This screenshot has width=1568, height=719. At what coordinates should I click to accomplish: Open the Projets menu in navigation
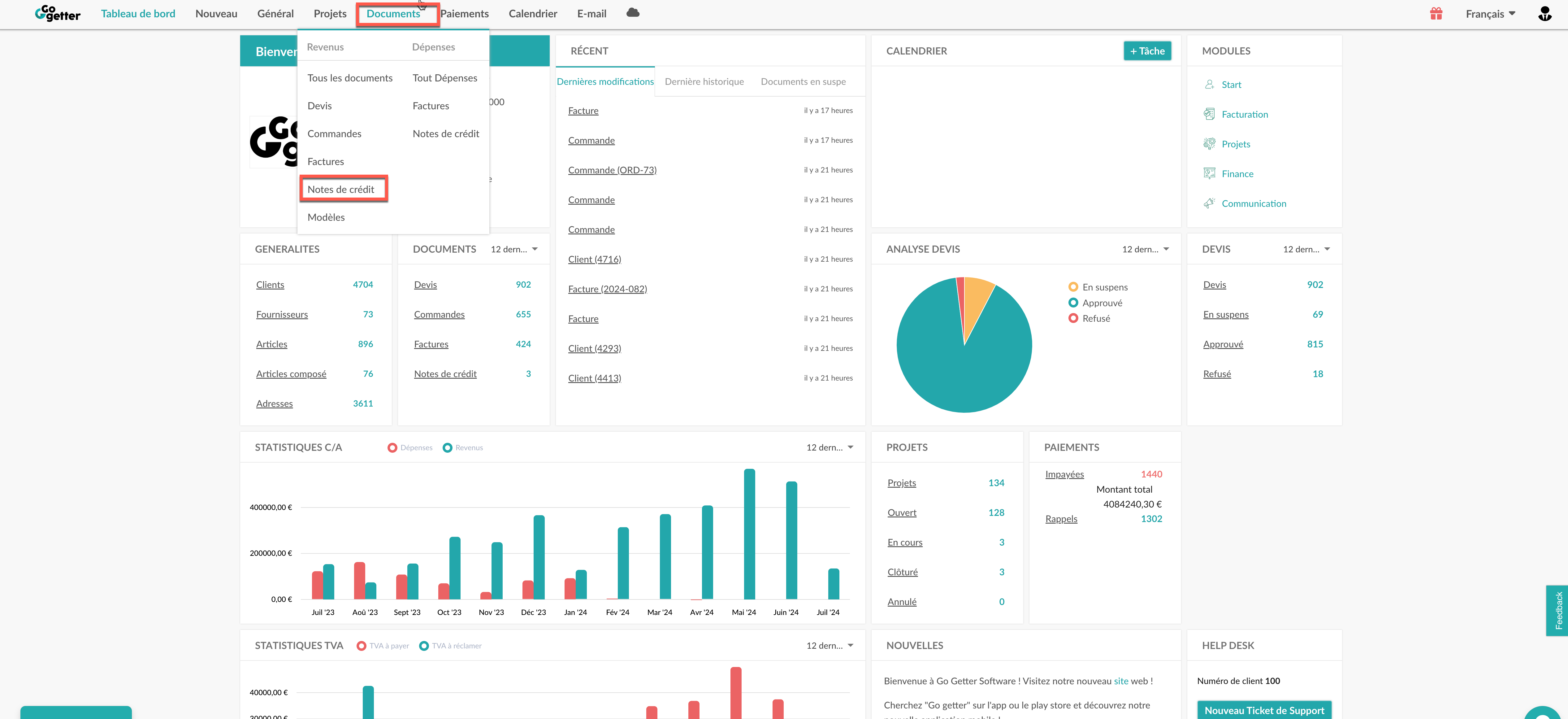coord(330,14)
